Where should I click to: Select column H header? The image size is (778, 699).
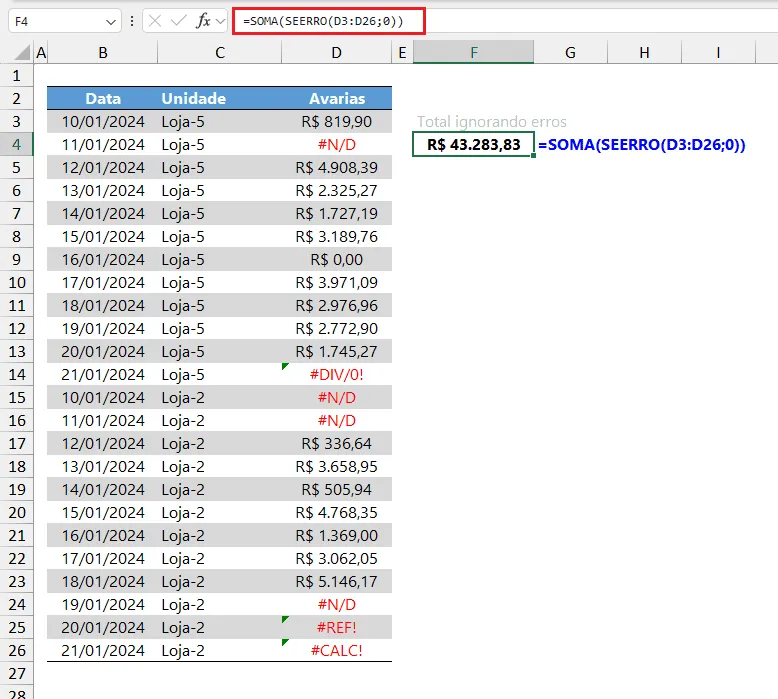(x=645, y=53)
